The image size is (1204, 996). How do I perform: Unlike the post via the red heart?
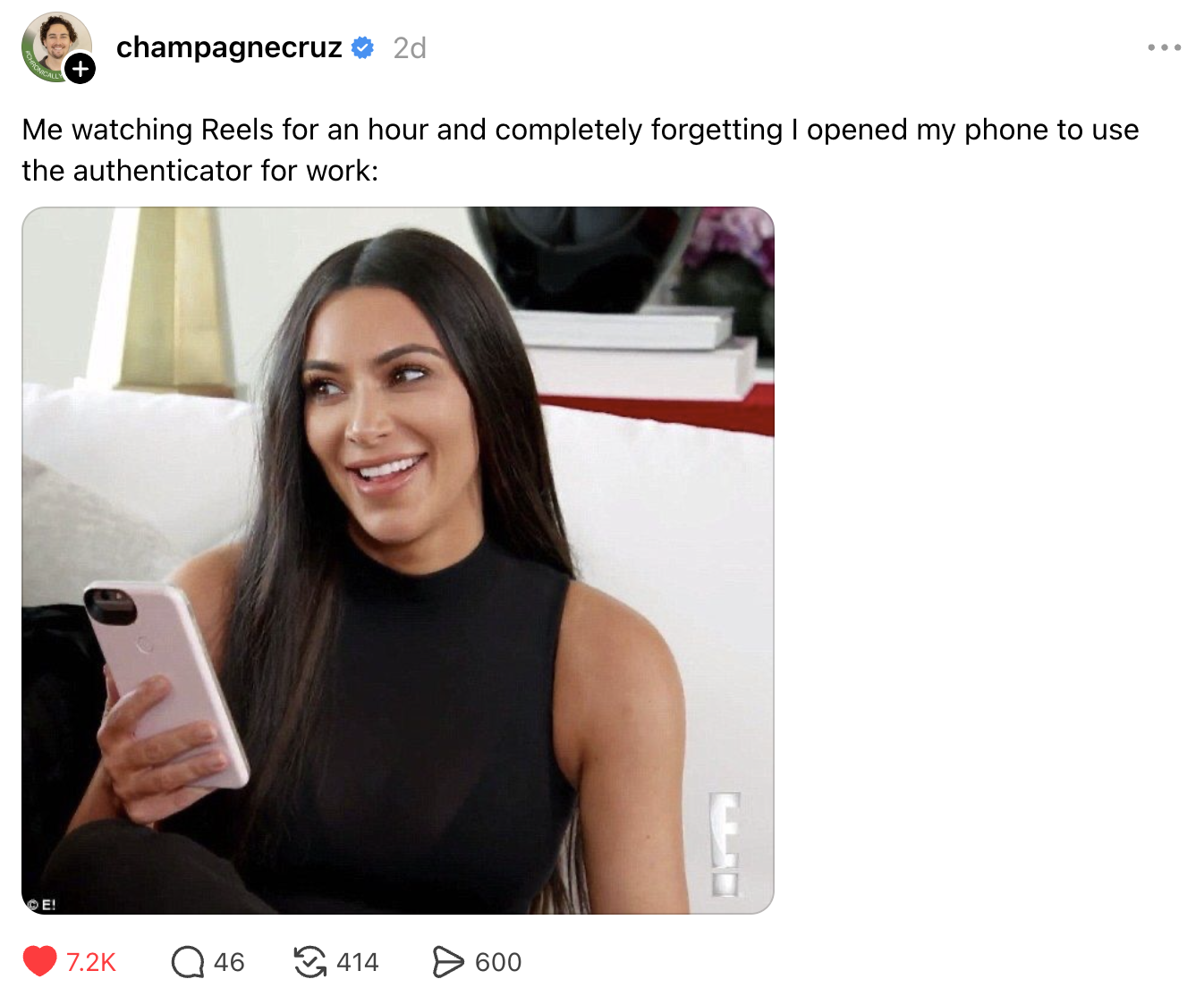coord(40,961)
